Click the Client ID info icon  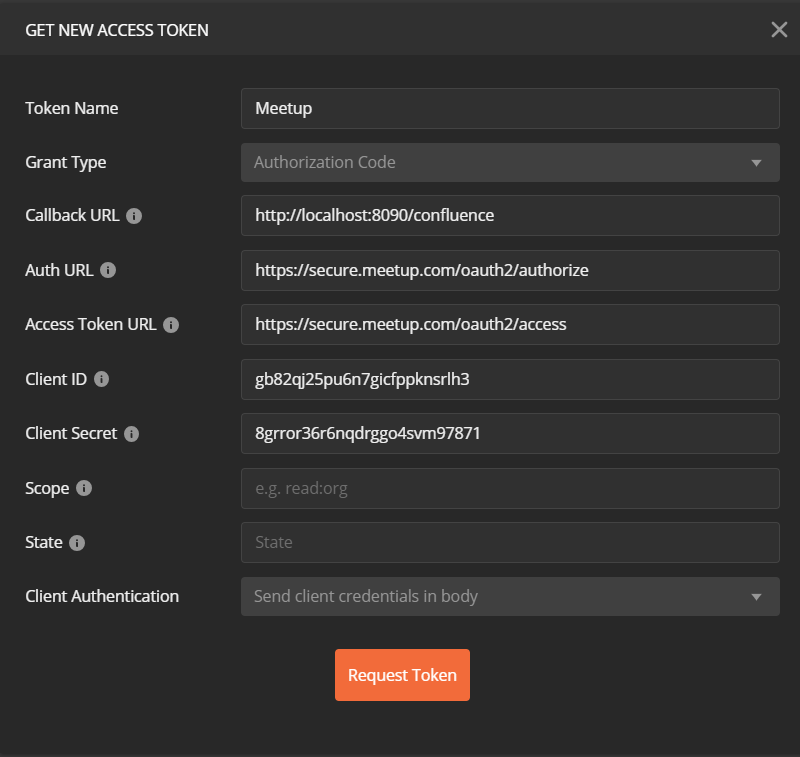pos(102,379)
